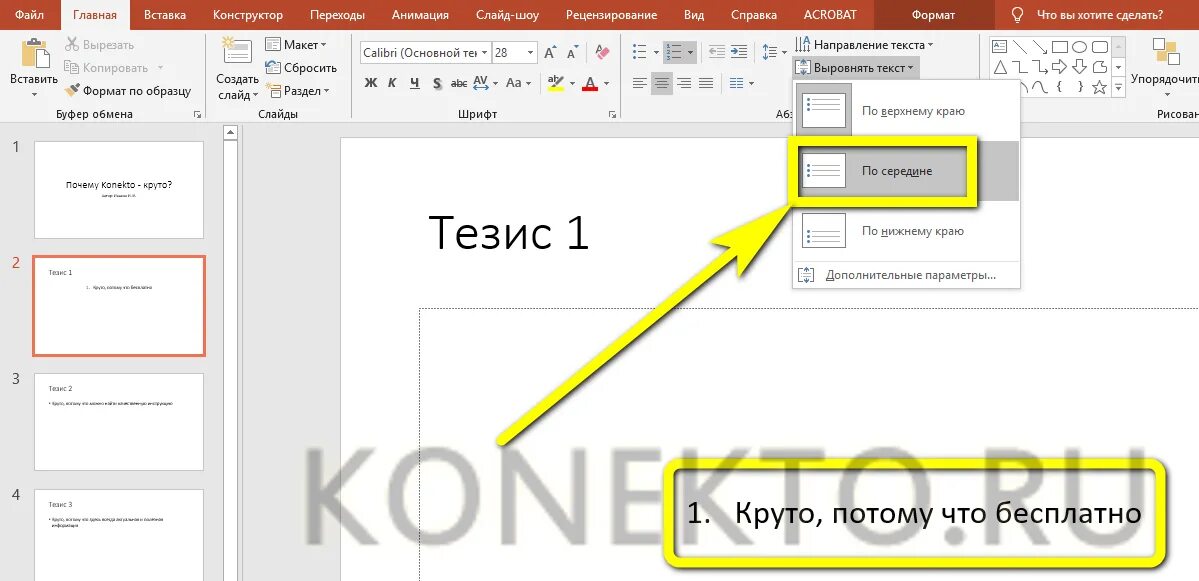Open font size 28 dropdown

[531, 53]
